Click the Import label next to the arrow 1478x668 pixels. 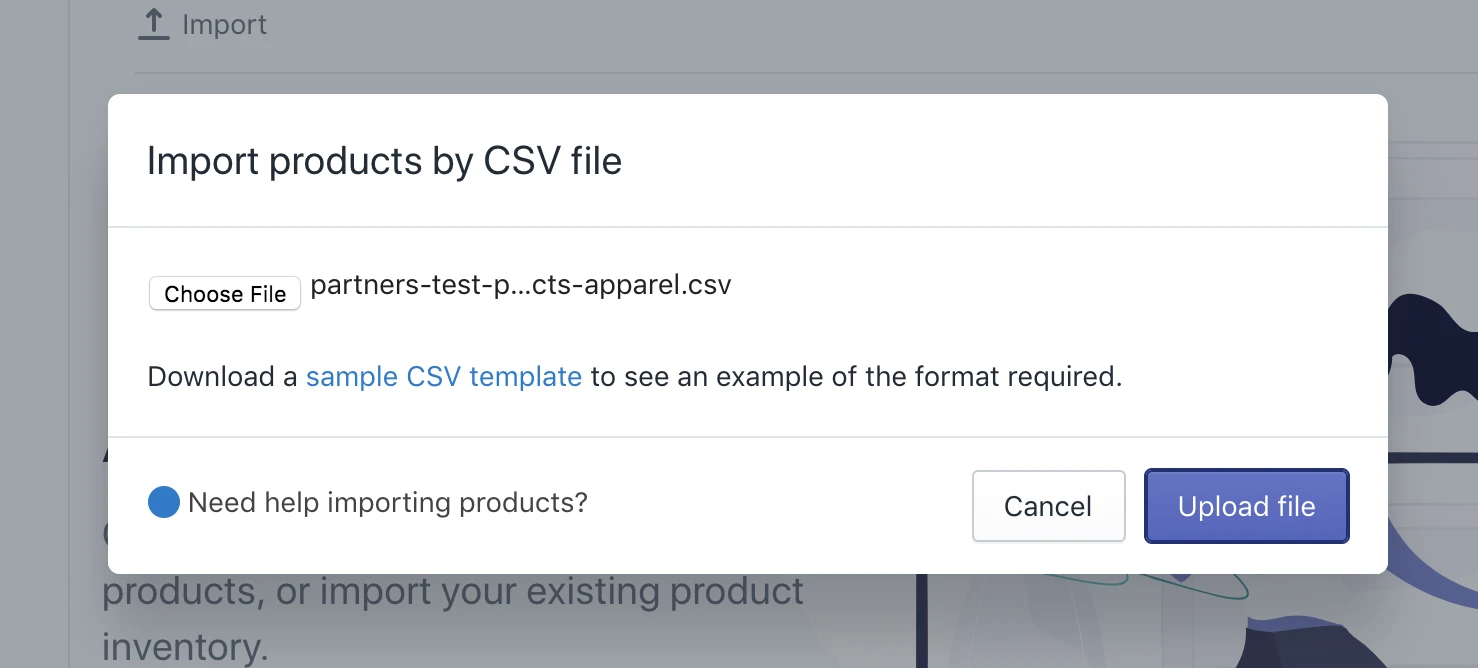click(x=224, y=24)
